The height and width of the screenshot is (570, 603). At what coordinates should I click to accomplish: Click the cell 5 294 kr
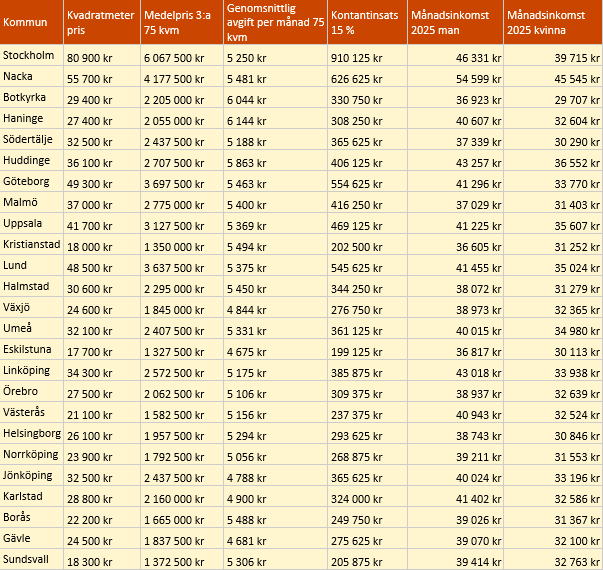click(275, 433)
